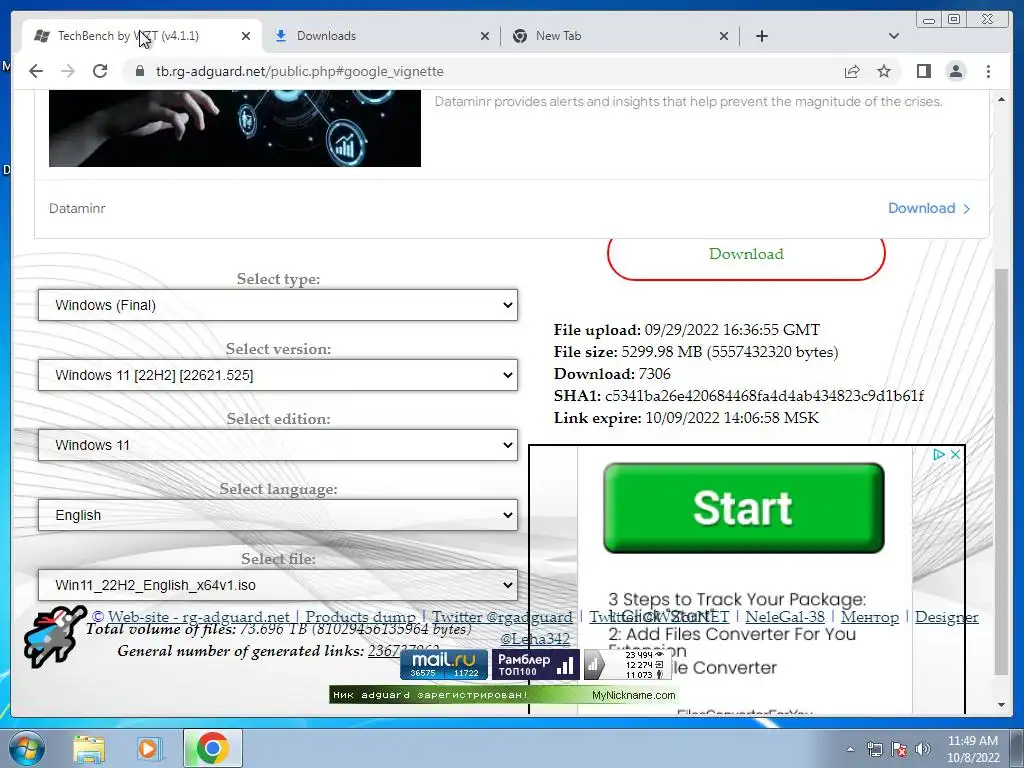The height and width of the screenshot is (768, 1024).
Task: Click the browser forward arrow
Action: pos(68,71)
